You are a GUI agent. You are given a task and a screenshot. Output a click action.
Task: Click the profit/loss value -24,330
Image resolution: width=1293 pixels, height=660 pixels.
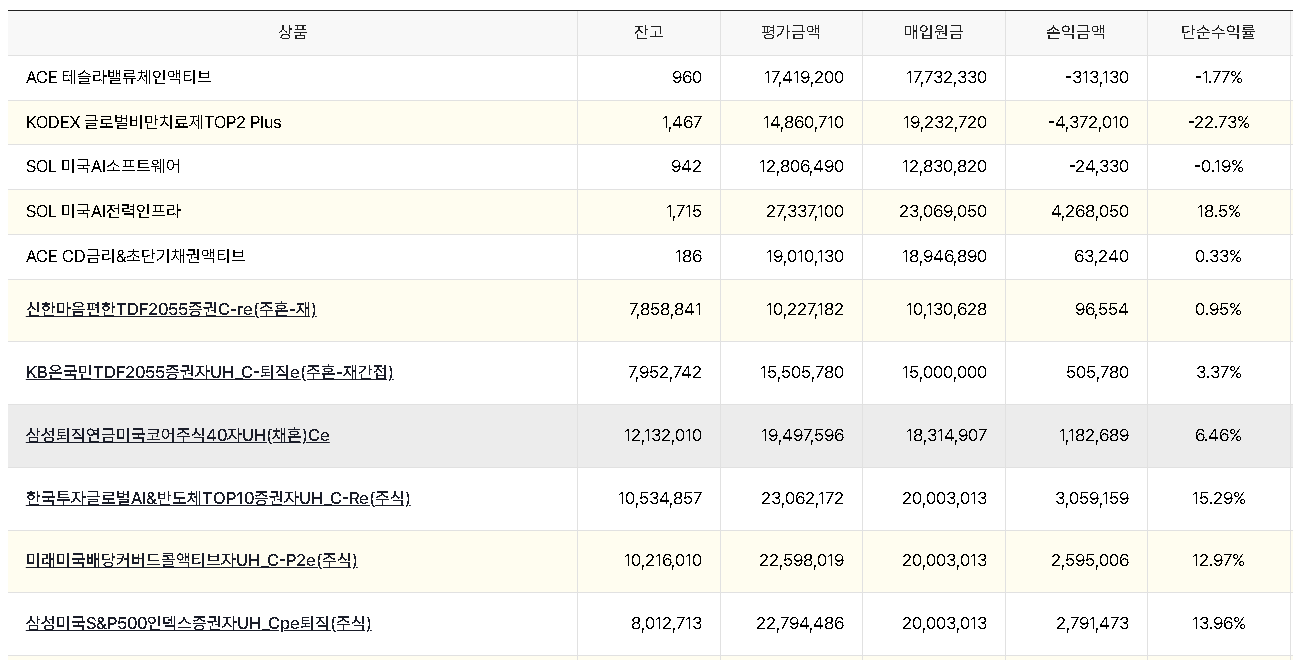1101,166
